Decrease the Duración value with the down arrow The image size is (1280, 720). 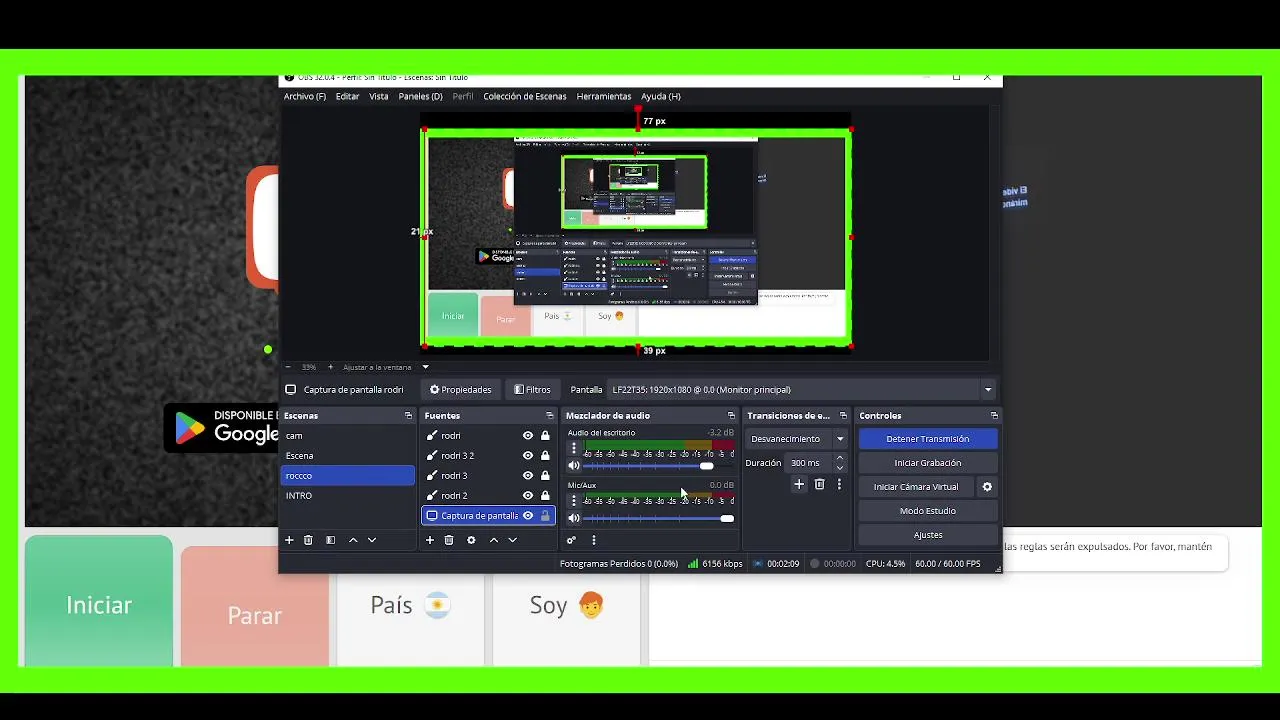pyautogui.click(x=839, y=468)
